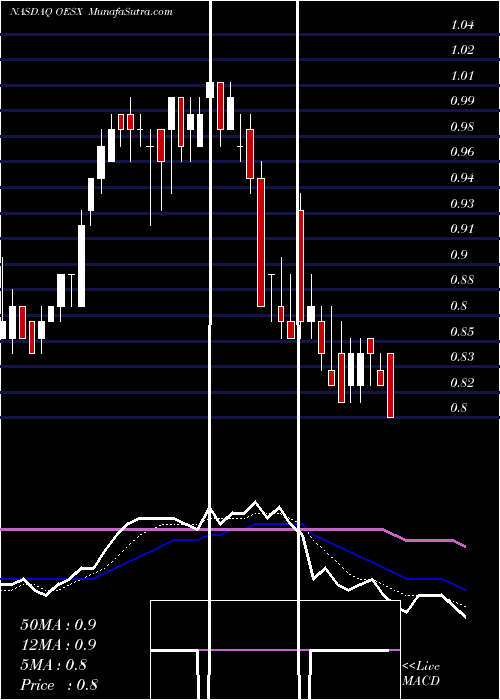500x700 pixels.
Task: Select the 1.04 price axis label
Action: pyautogui.click(x=462, y=25)
